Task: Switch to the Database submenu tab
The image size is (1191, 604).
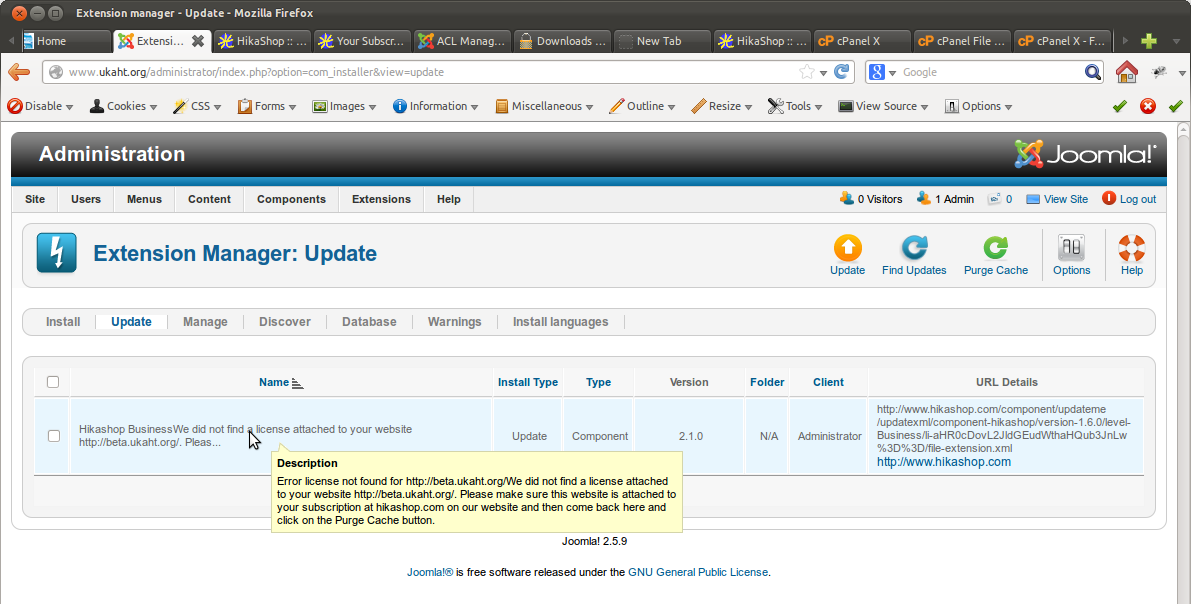Action: click(369, 322)
